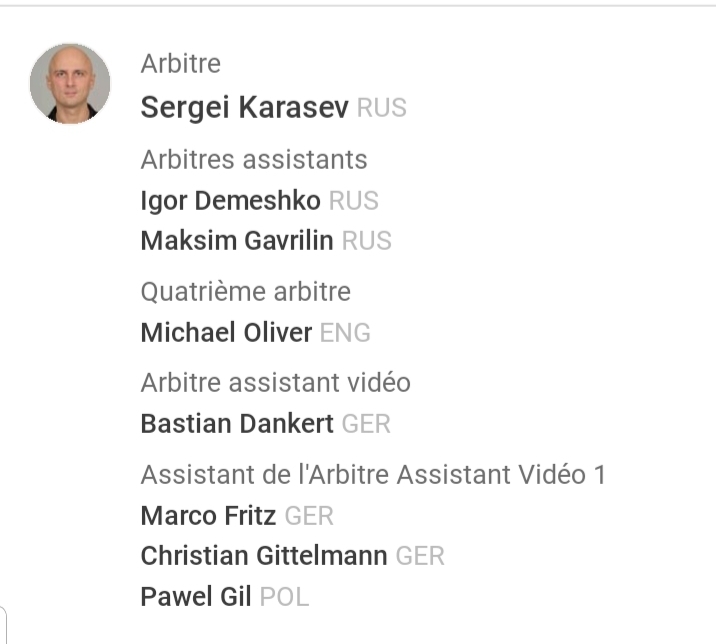The width and height of the screenshot is (716, 644).
Task: Select assistant referee Maksim Gavrilin
Action: (x=237, y=241)
